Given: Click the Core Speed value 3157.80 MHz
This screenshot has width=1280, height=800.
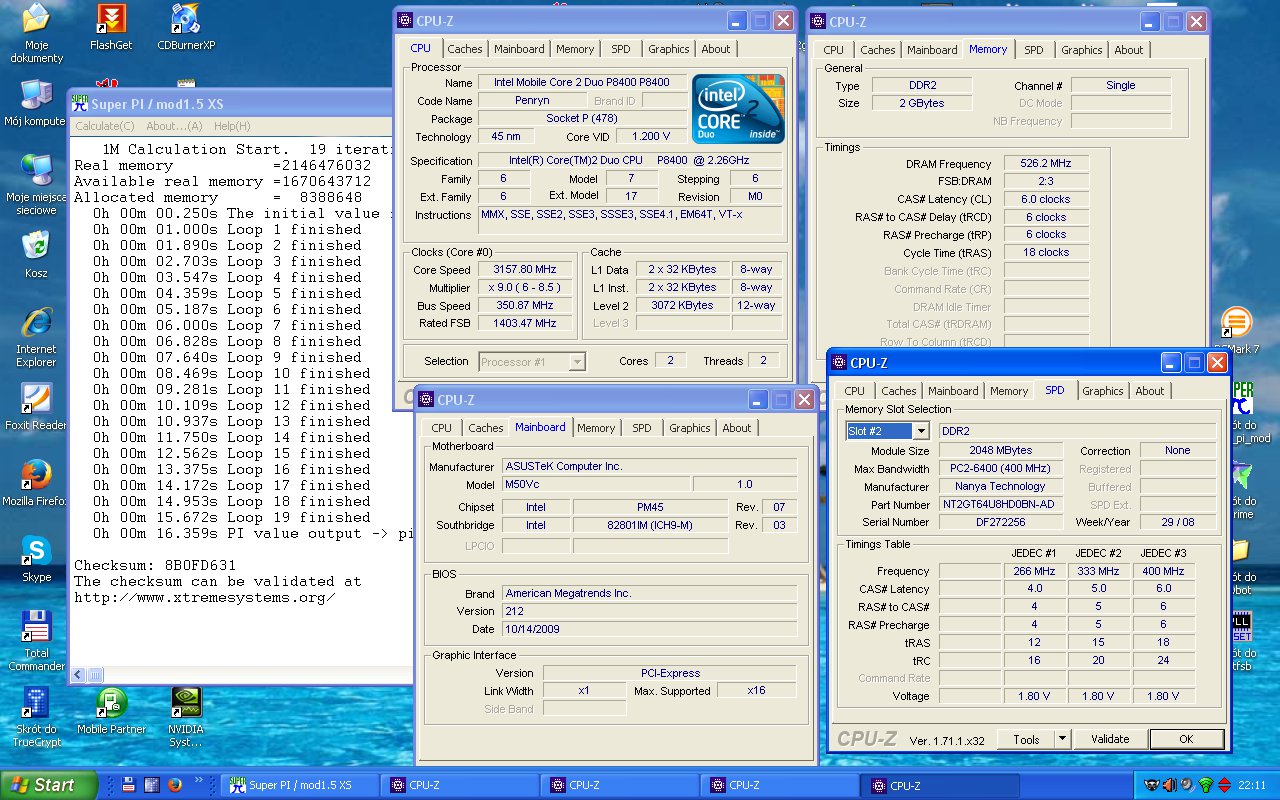Looking at the screenshot, I should click(x=524, y=270).
